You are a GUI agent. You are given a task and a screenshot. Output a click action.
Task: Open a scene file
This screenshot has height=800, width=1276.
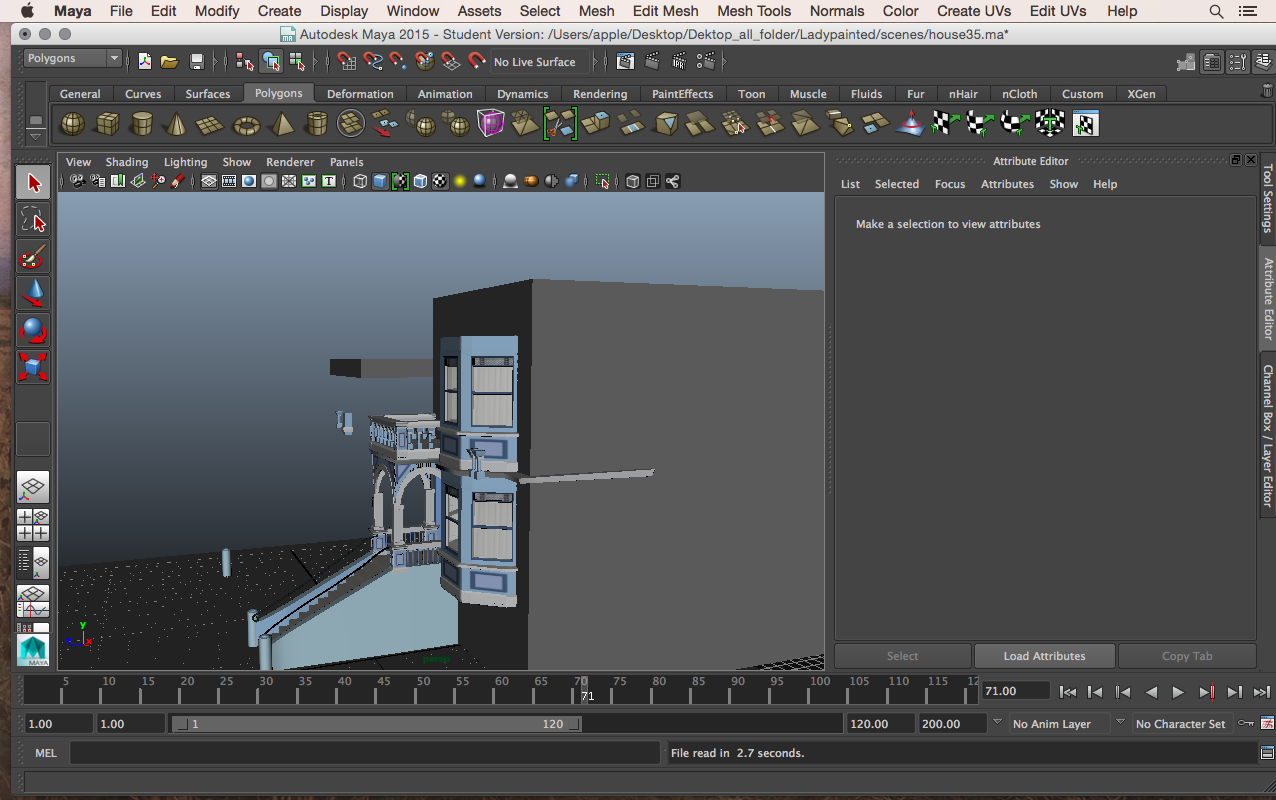click(x=171, y=61)
